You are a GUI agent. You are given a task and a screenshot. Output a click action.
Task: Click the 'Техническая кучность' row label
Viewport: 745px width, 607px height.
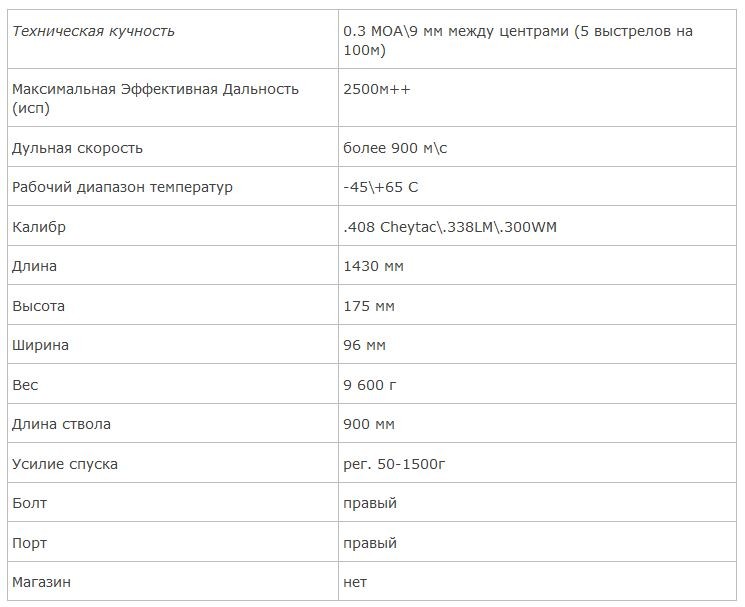(x=93, y=31)
